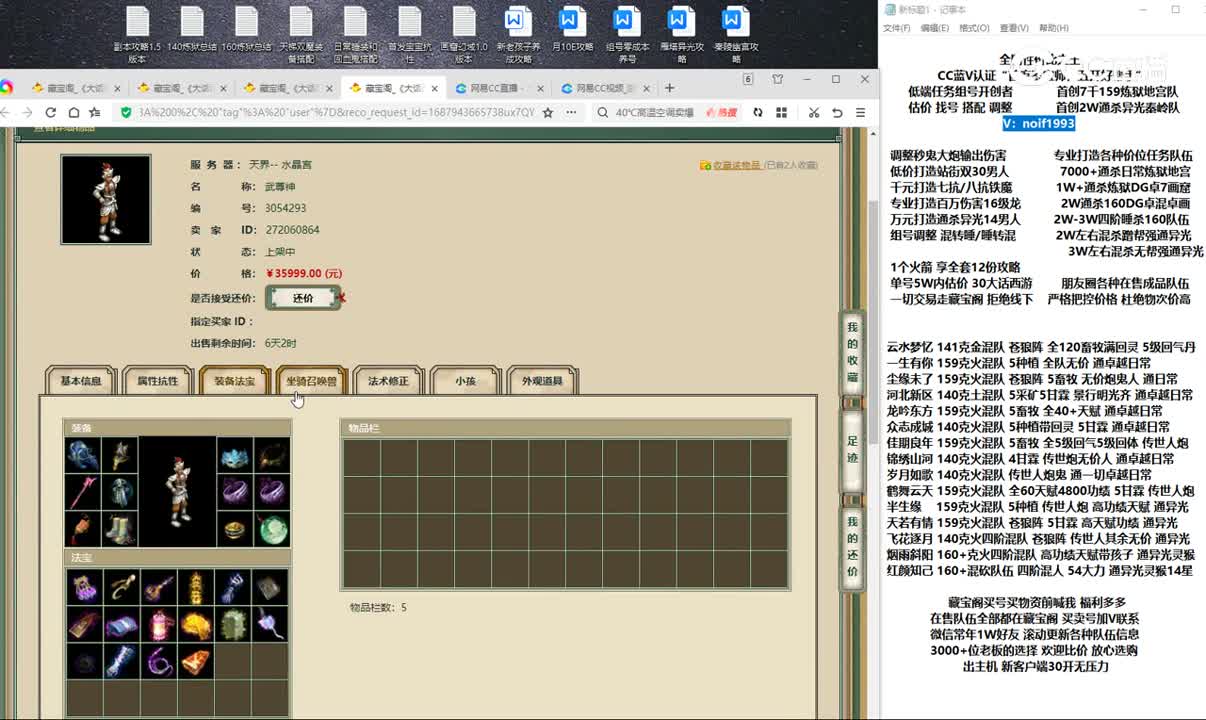The image size is (1206, 720).
Task: Open Notepad 编辑(E) menu
Action: (x=934, y=28)
